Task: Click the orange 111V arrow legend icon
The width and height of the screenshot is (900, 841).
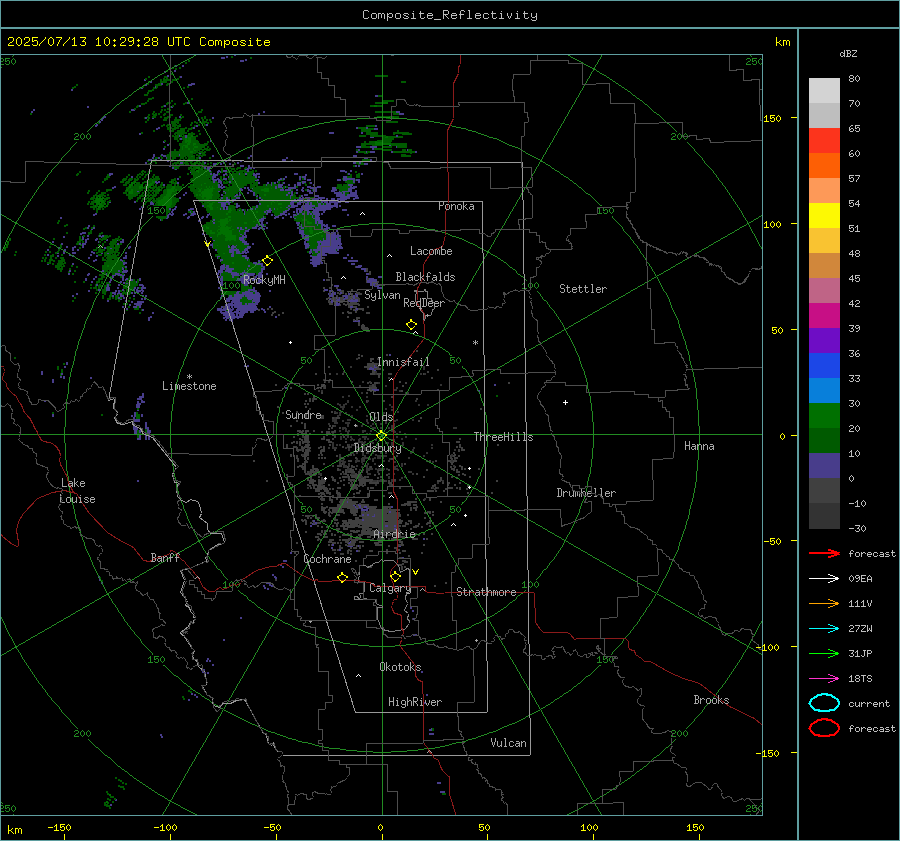Action: (x=824, y=603)
